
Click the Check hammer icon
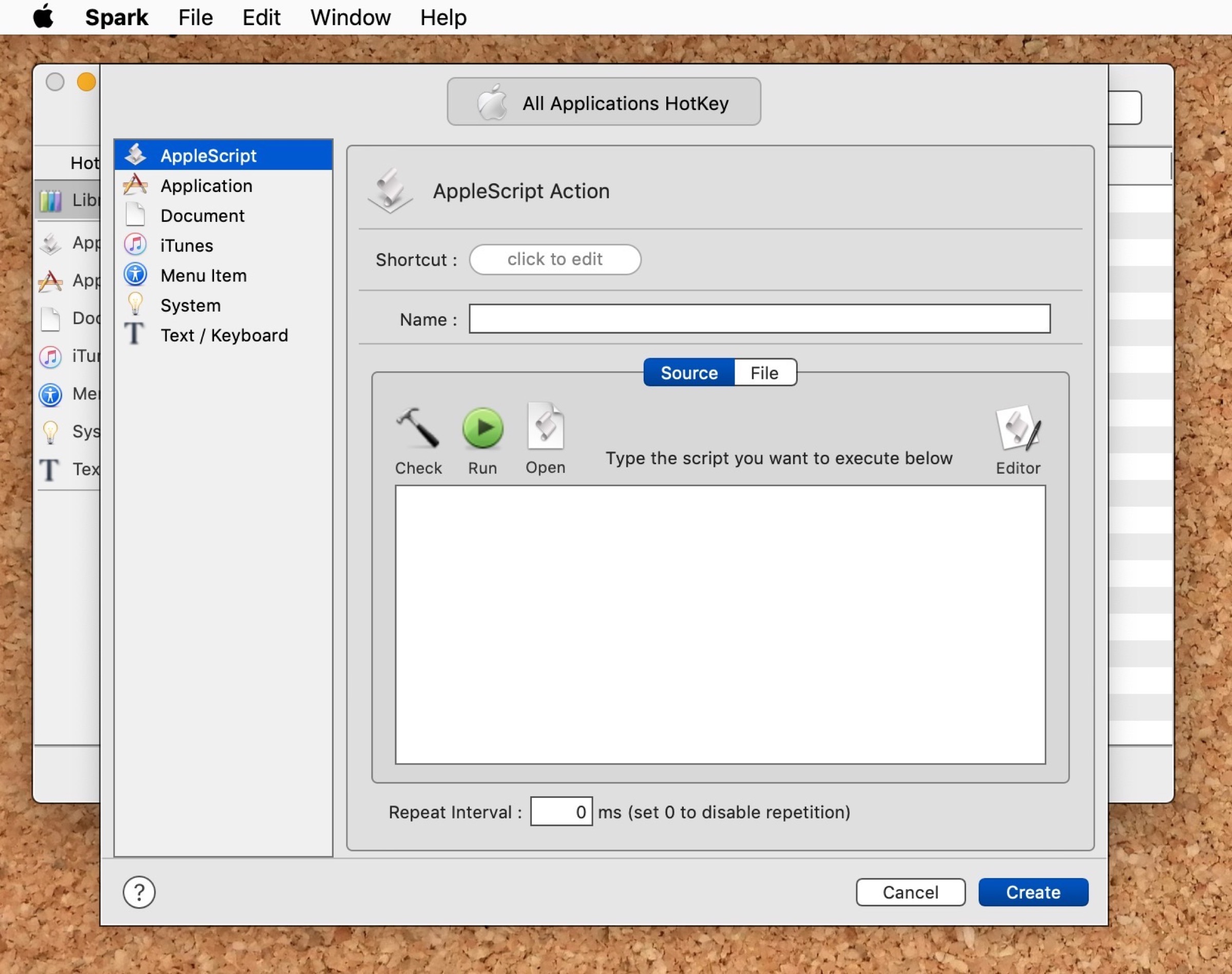[417, 429]
